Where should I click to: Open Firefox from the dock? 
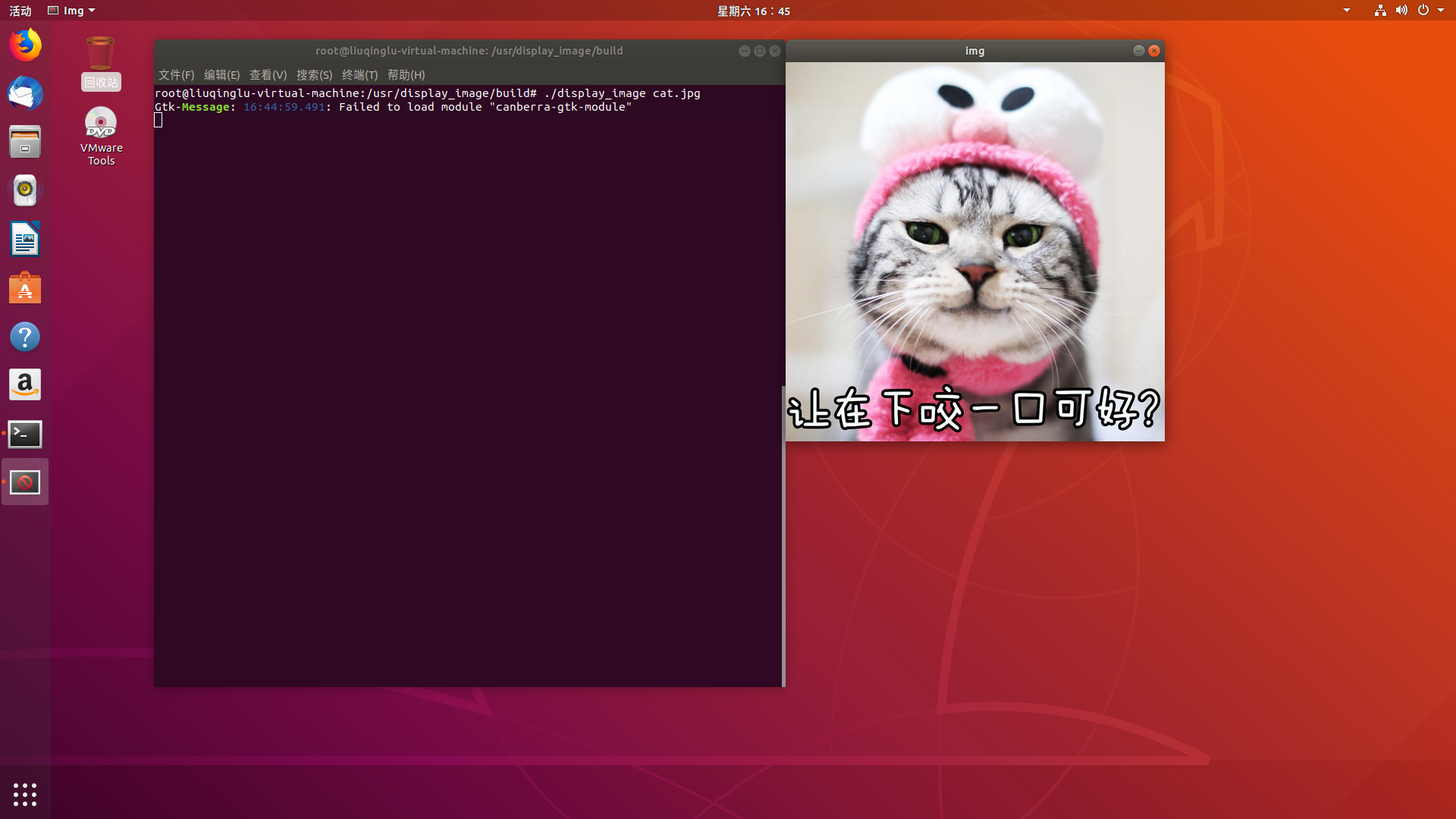(25, 45)
